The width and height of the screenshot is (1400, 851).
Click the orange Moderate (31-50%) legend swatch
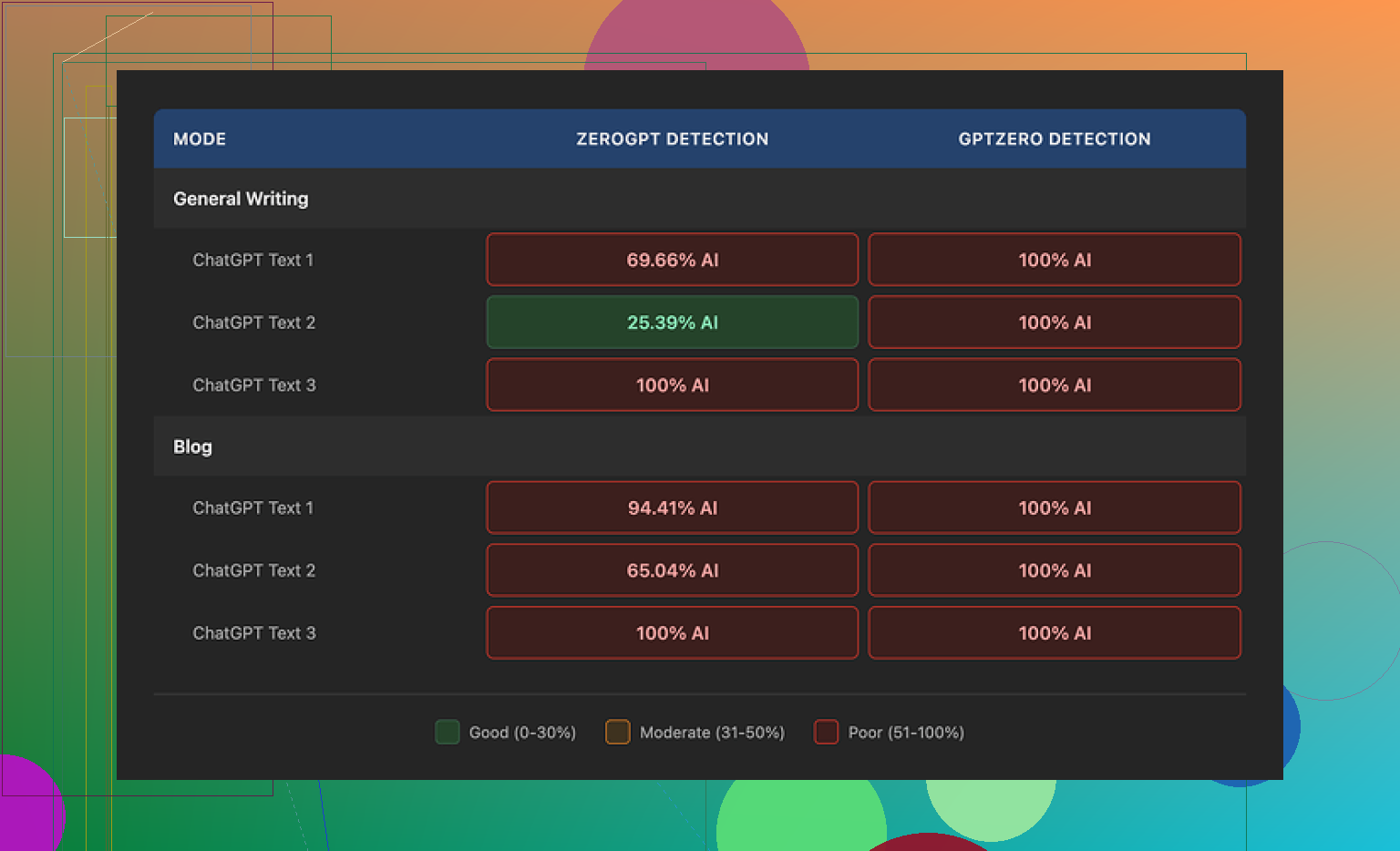[618, 732]
